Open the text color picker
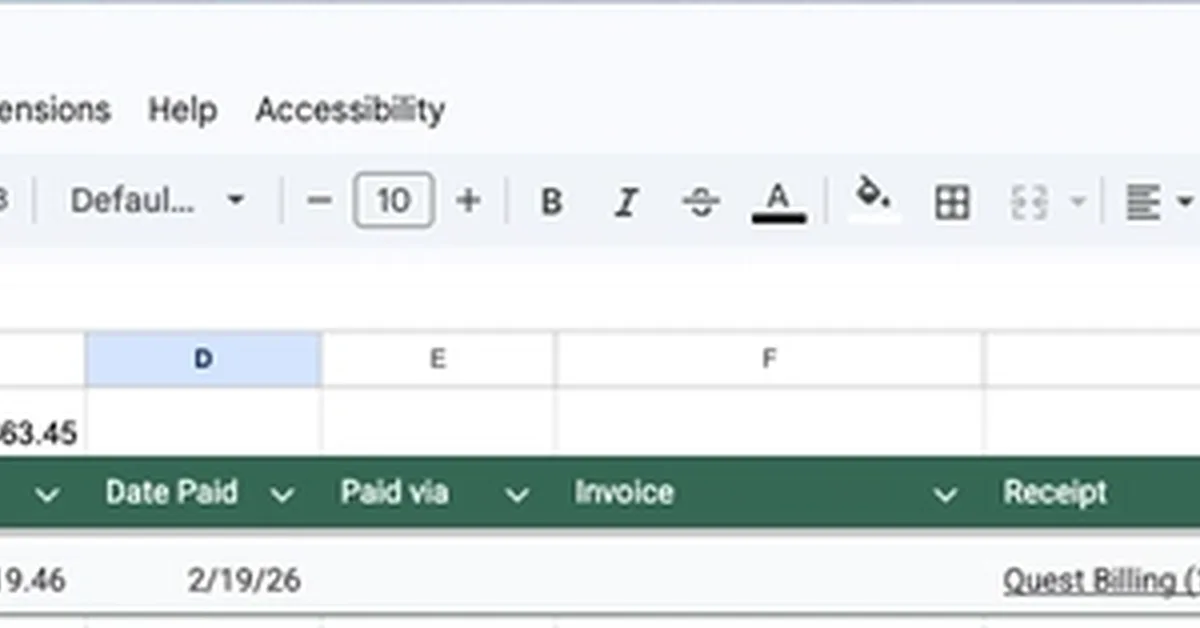The width and height of the screenshot is (1200, 628). pyautogui.click(x=777, y=201)
